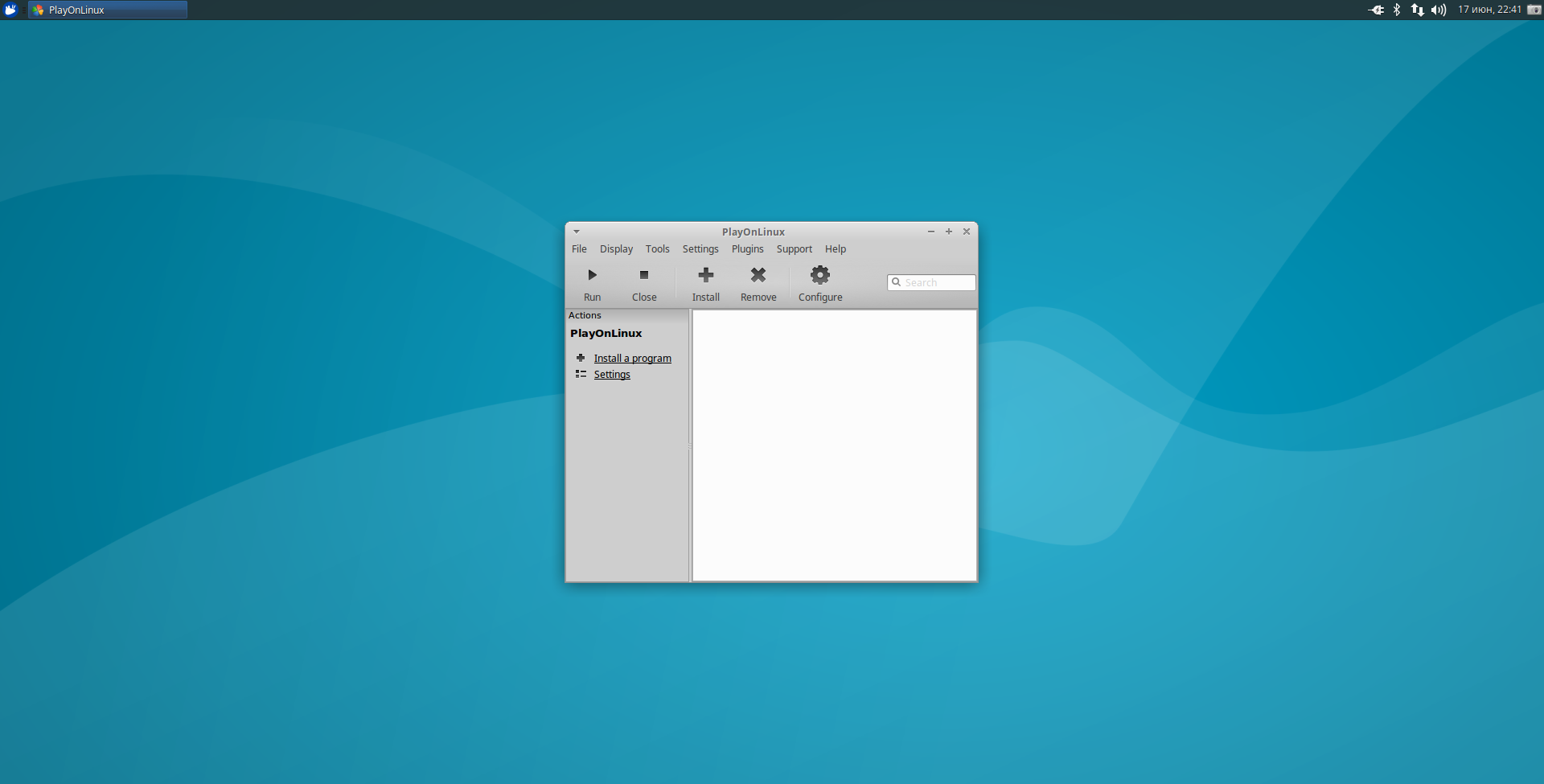Maximize the PlayOnLinux window
This screenshot has width=1544, height=784.
[949, 232]
